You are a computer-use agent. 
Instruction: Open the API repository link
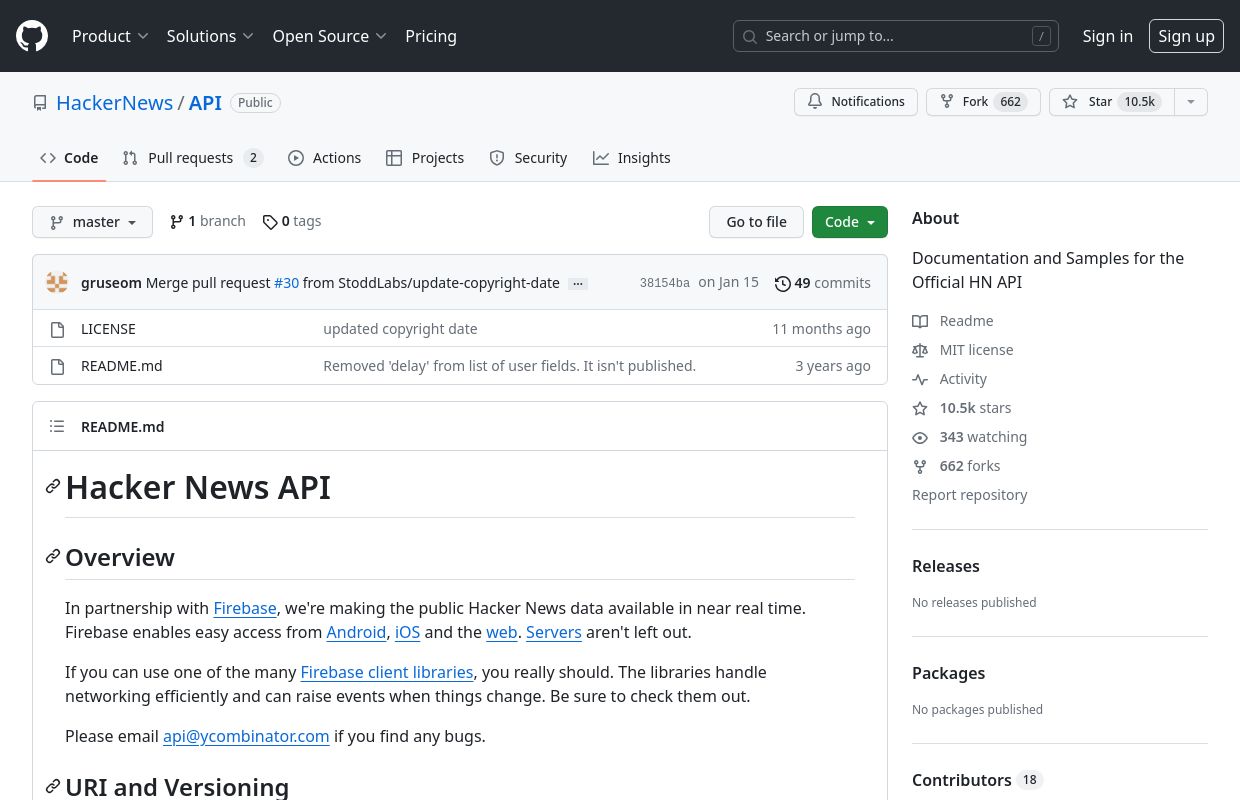[x=205, y=103]
